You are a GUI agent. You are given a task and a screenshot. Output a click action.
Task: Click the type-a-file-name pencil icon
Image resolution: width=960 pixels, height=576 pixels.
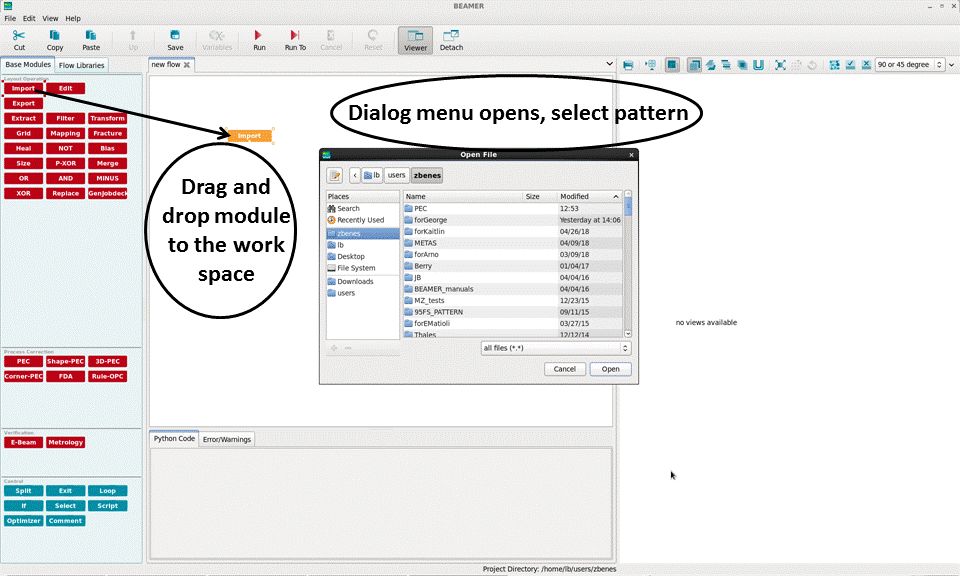335,175
